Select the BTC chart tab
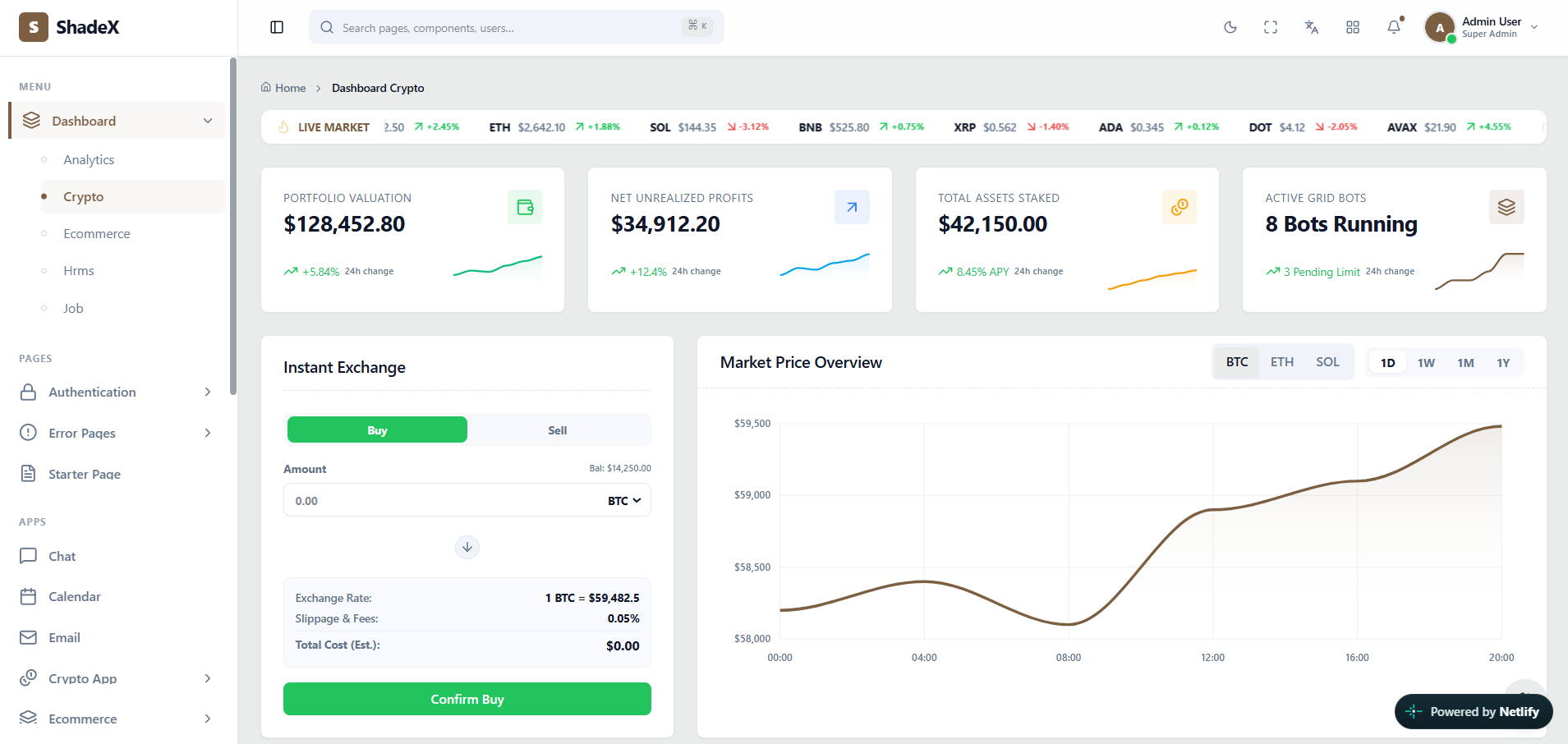This screenshot has height=744, width=1568. 1237,362
